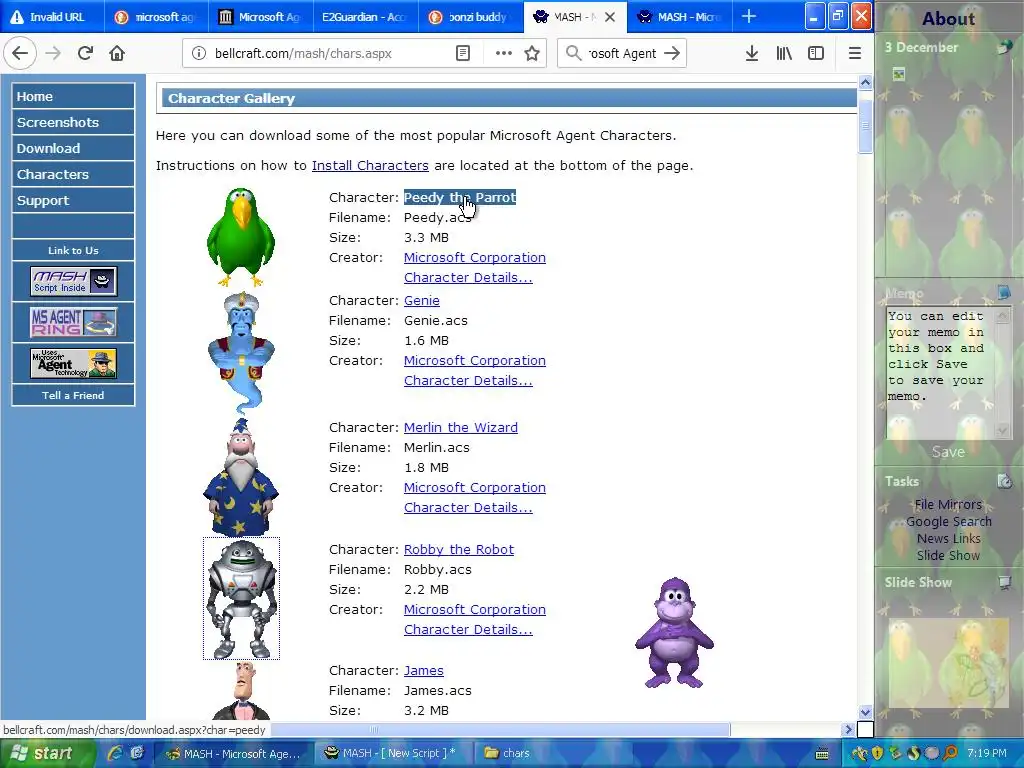This screenshot has height=768, width=1024.
Task: Click the broken image icon under the date
Action: 899,74
